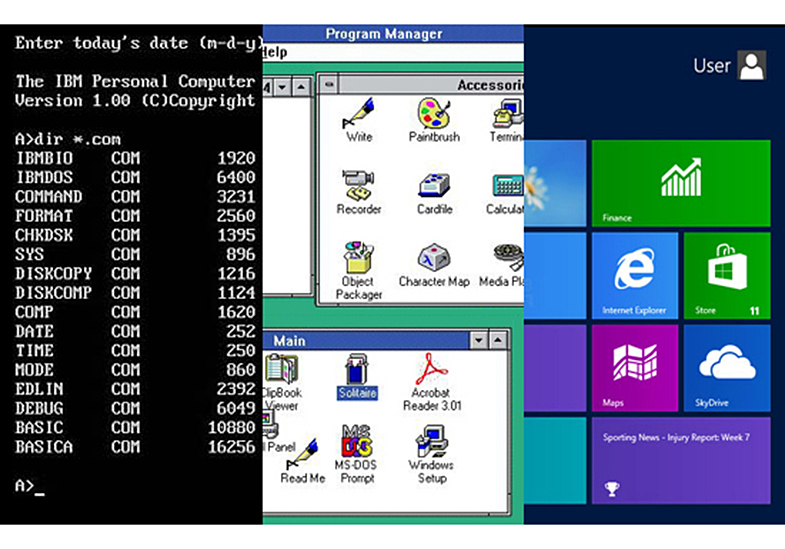Open ClipBook Viewer in Main group
The image size is (785, 549).
[281, 382]
